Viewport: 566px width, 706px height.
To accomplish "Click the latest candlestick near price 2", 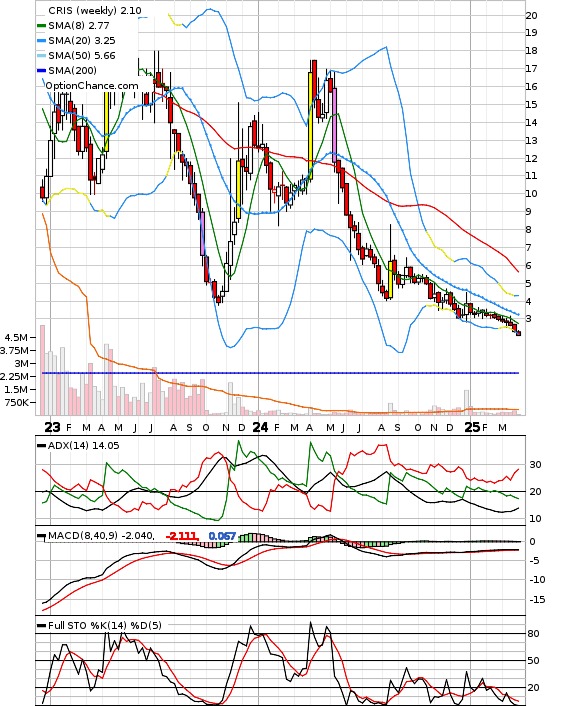I will (x=519, y=333).
